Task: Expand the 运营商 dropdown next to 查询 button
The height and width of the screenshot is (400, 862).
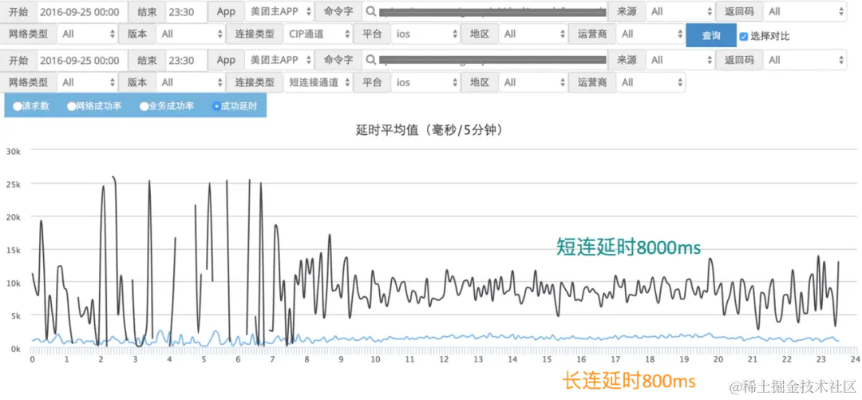Action: point(650,34)
